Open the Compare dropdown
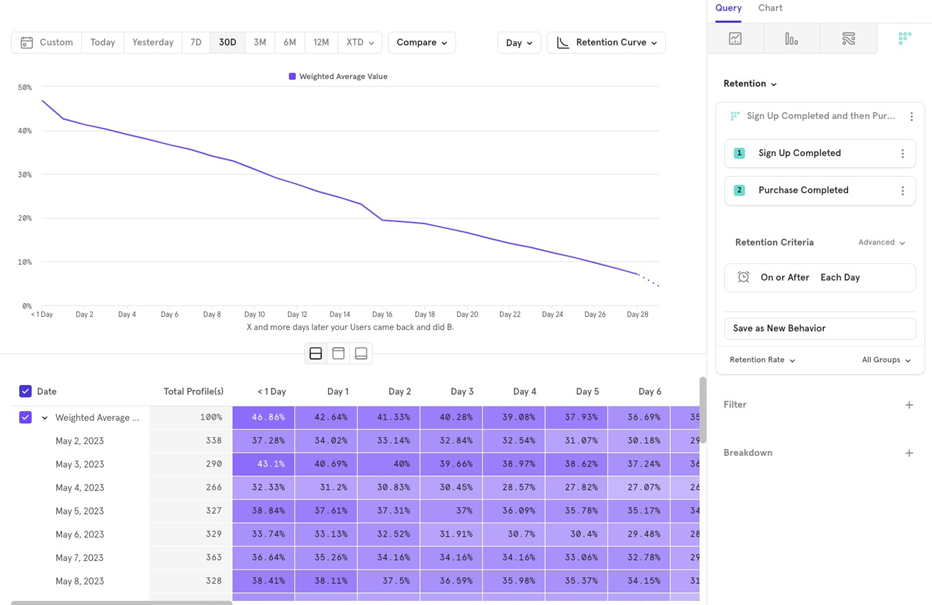Screen dimensions: 932x605 [421, 43]
